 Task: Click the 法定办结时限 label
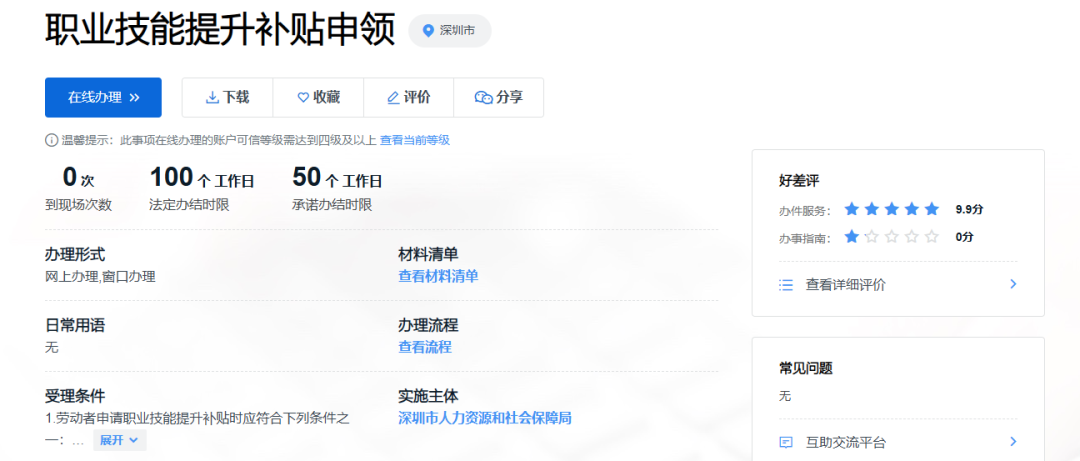[x=189, y=205]
